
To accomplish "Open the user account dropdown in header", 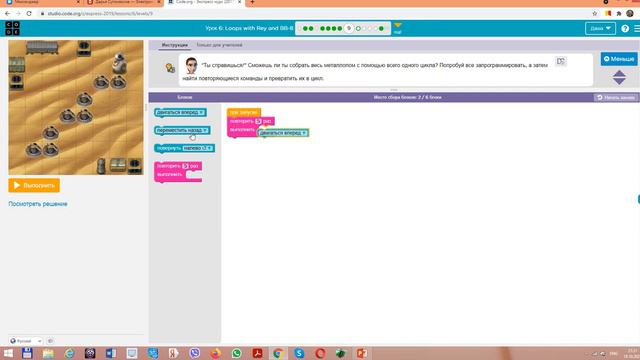I will (x=600, y=29).
